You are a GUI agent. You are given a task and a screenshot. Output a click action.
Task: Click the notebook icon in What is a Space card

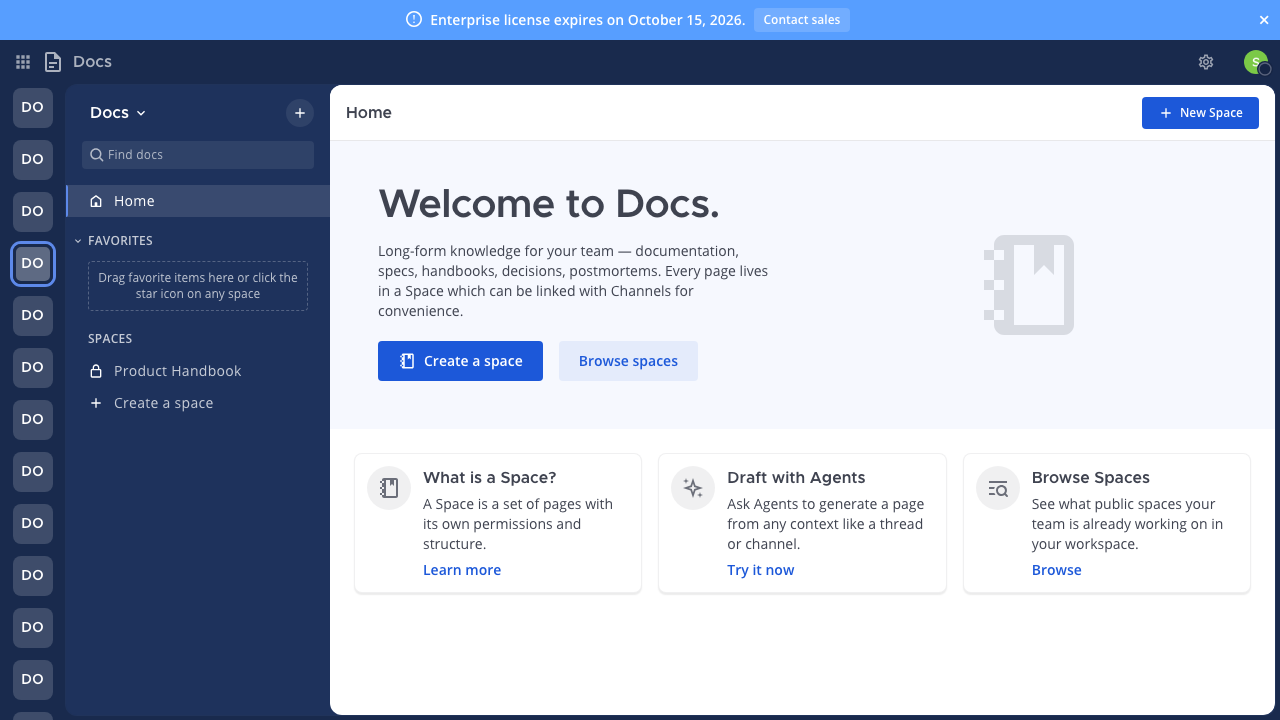(389, 488)
